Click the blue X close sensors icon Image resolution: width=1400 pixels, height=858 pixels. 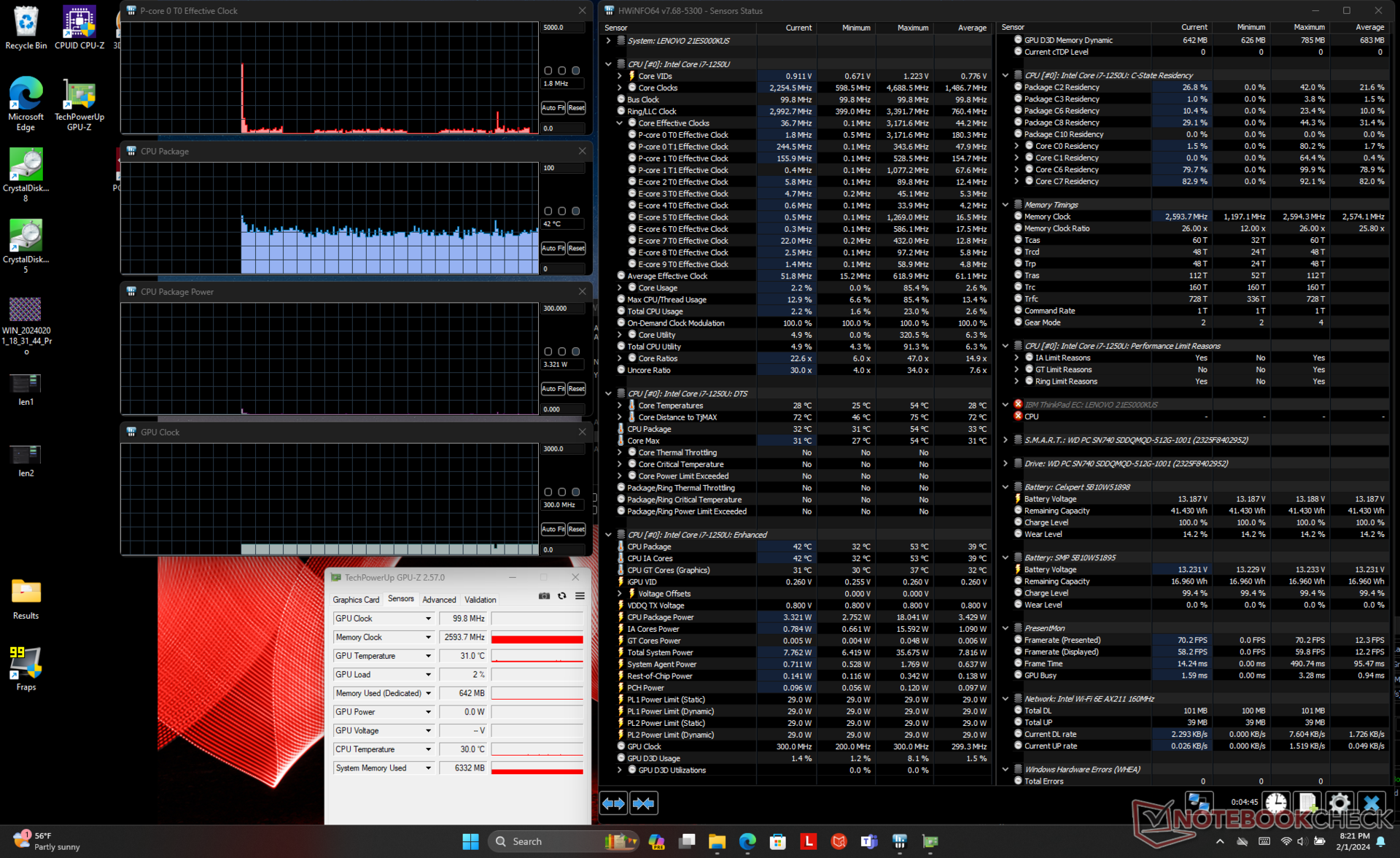click(1372, 803)
